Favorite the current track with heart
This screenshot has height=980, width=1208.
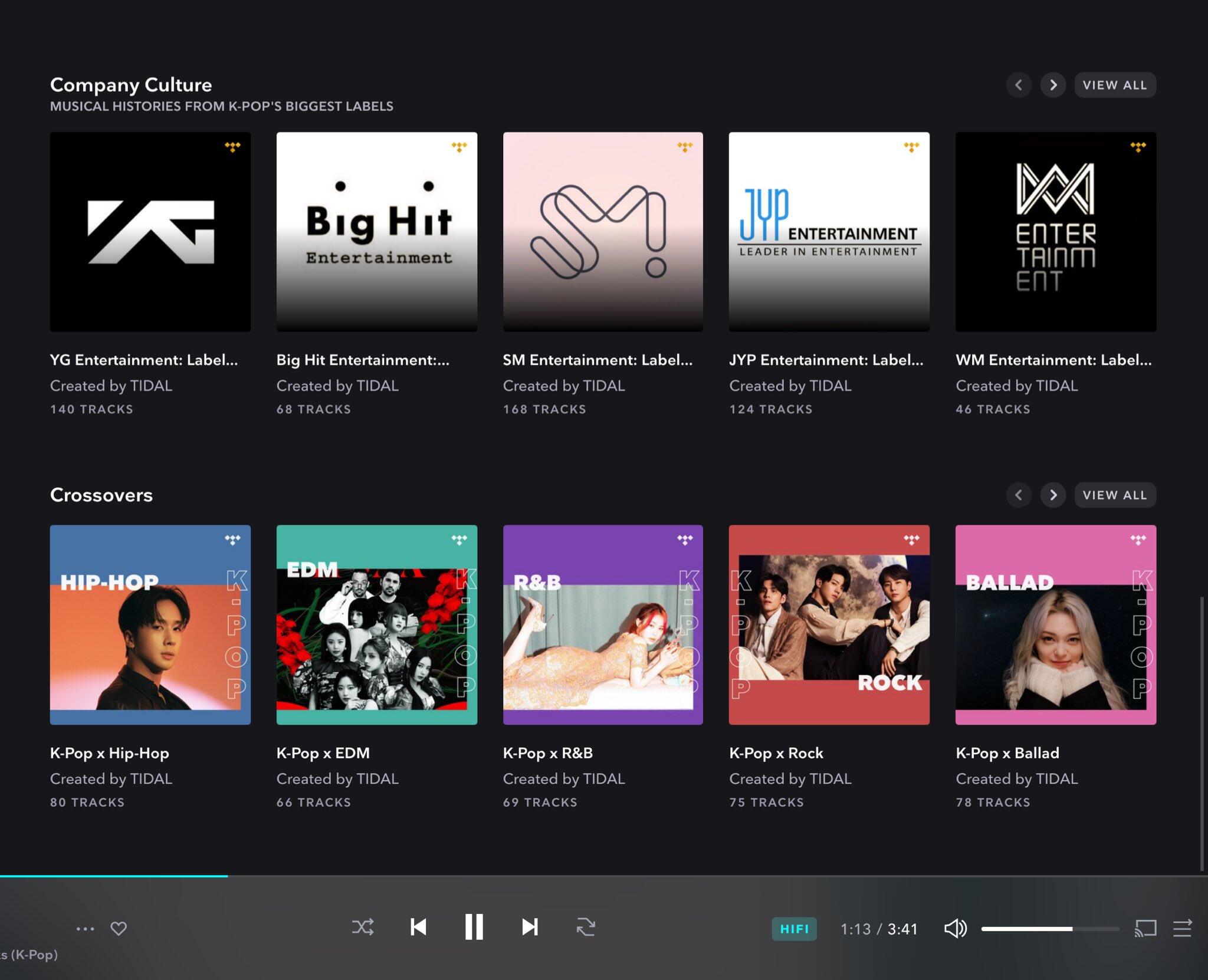click(119, 929)
